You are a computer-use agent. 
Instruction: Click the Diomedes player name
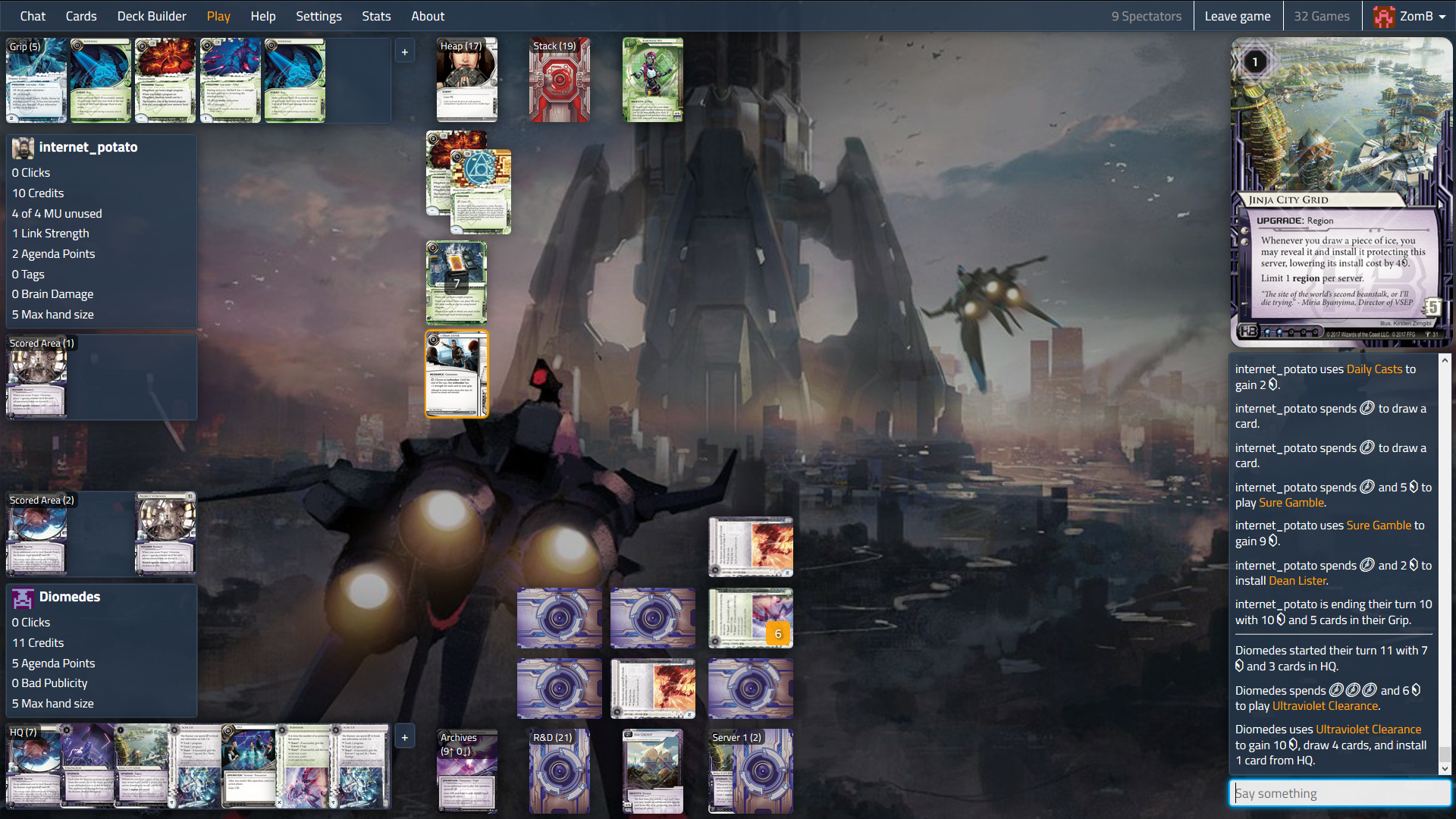coord(70,597)
